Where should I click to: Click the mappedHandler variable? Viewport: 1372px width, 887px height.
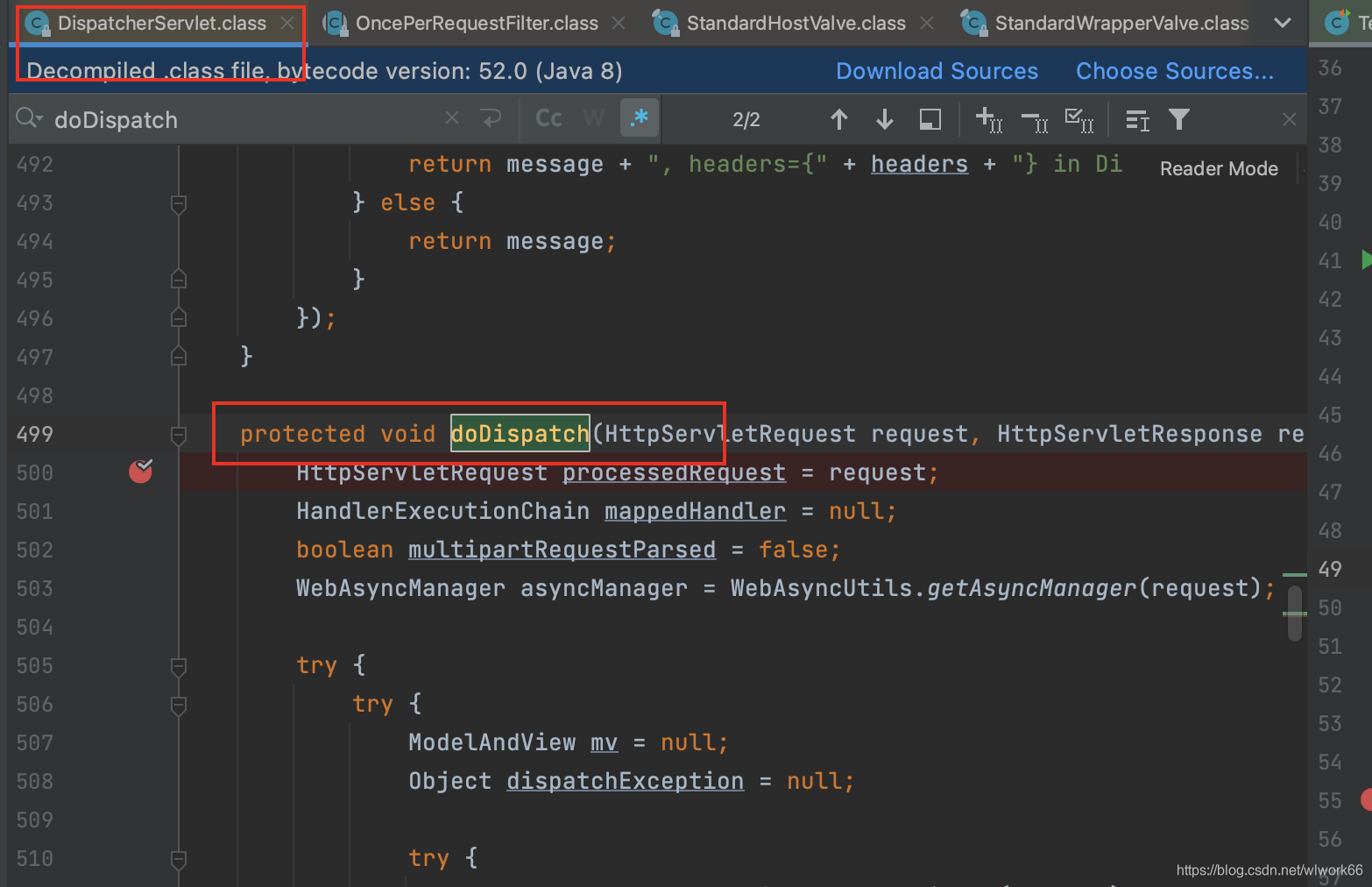[x=695, y=511]
